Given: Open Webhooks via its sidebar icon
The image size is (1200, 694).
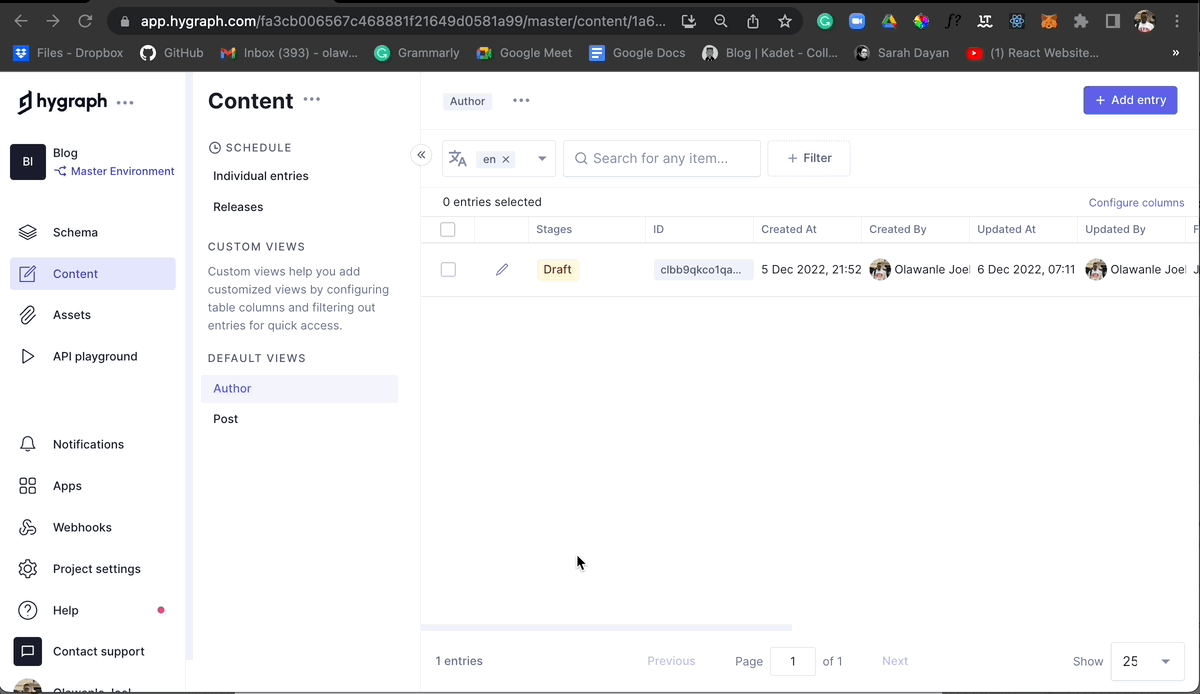Looking at the screenshot, I should [28, 527].
